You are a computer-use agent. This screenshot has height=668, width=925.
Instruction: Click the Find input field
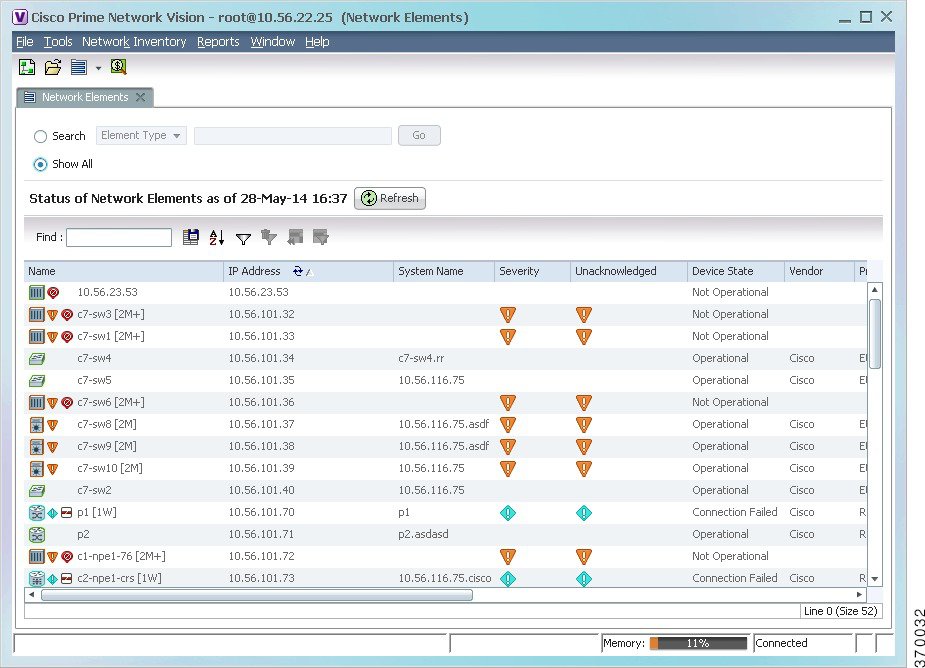pos(119,238)
